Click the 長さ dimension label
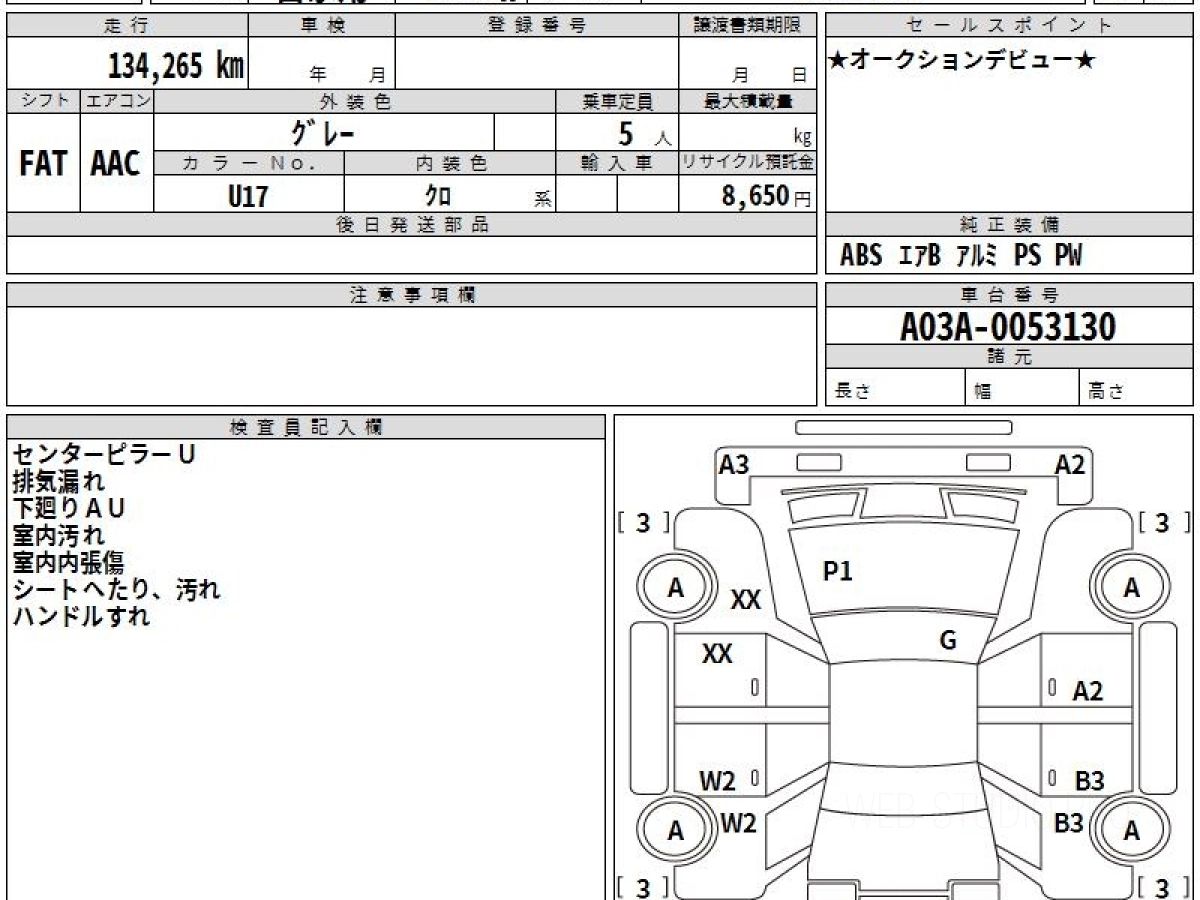The image size is (1200, 900). click(852, 392)
